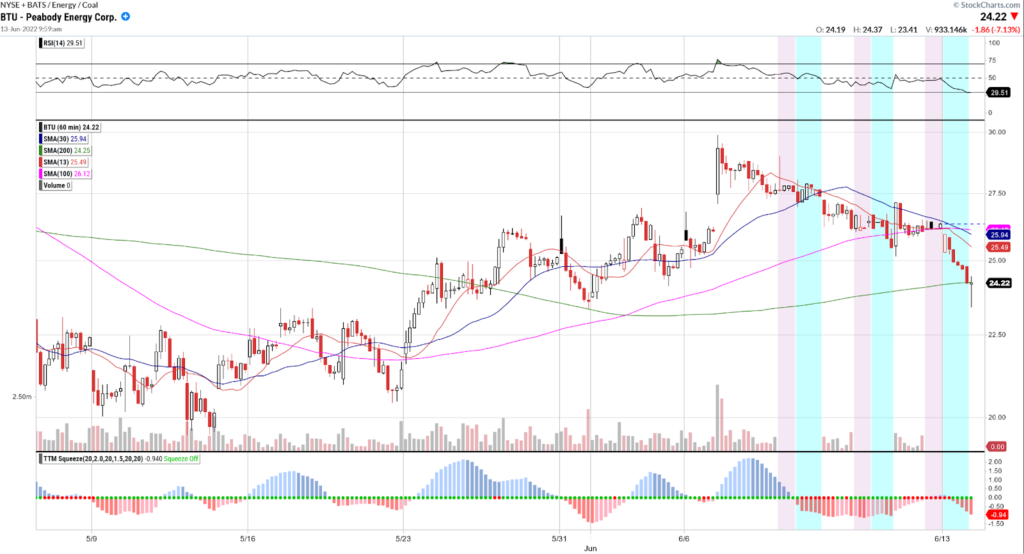Click the SMA(30) 25.94 legend entry
The width and height of the screenshot is (1024, 554).
pos(63,139)
